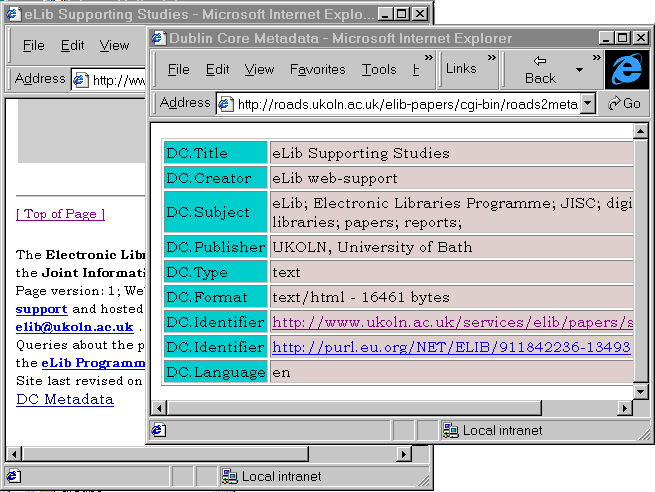The width and height of the screenshot is (655, 492).
Task: Click vertical scrollbar thumb in Dublin Core window
Action: [640, 261]
